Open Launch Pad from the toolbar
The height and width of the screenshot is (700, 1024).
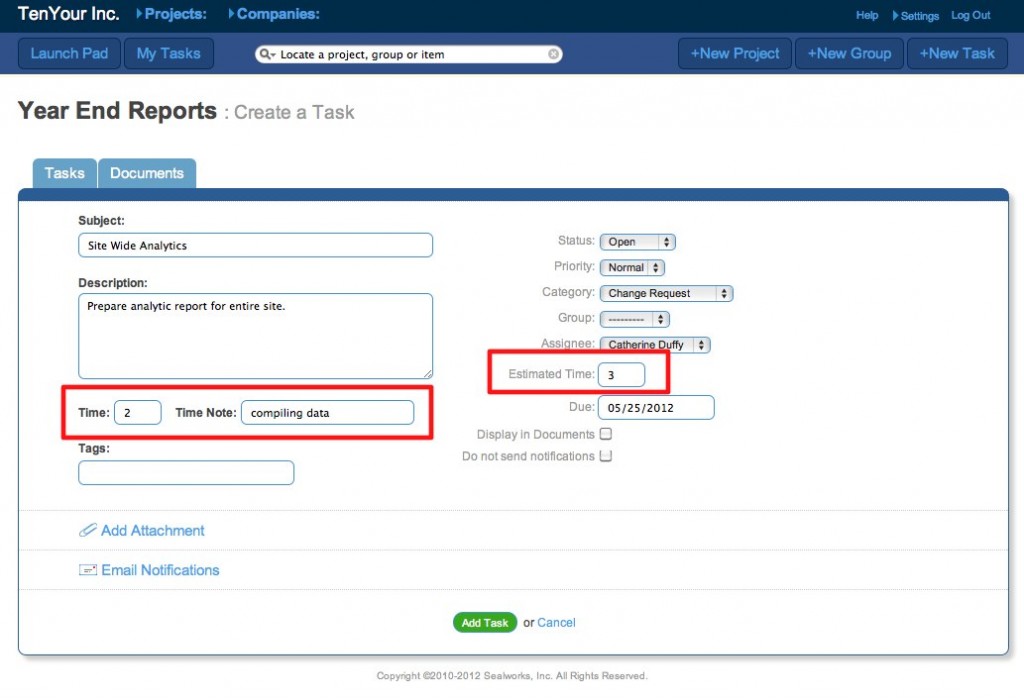69,54
